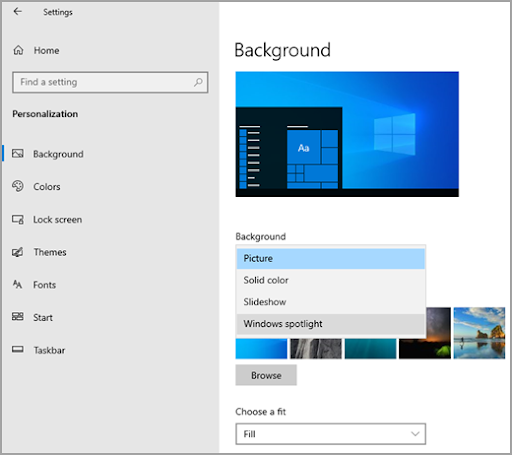Pick the beach rocks wallpaper thumbnail
Image resolution: width=512 pixels, height=455 pixels.
479,333
